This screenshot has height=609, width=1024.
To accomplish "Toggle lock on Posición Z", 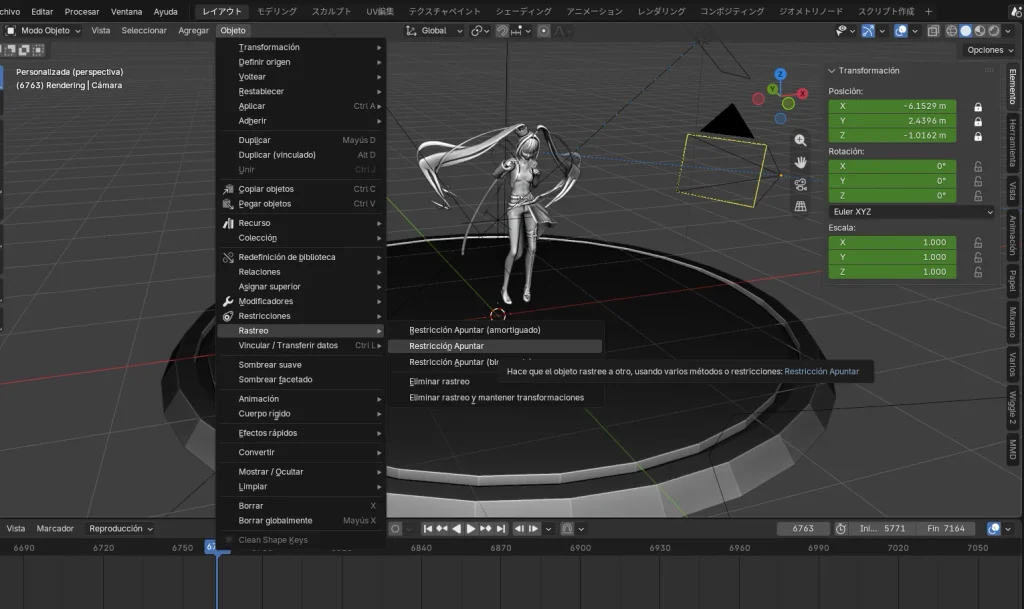I will 978,136.
